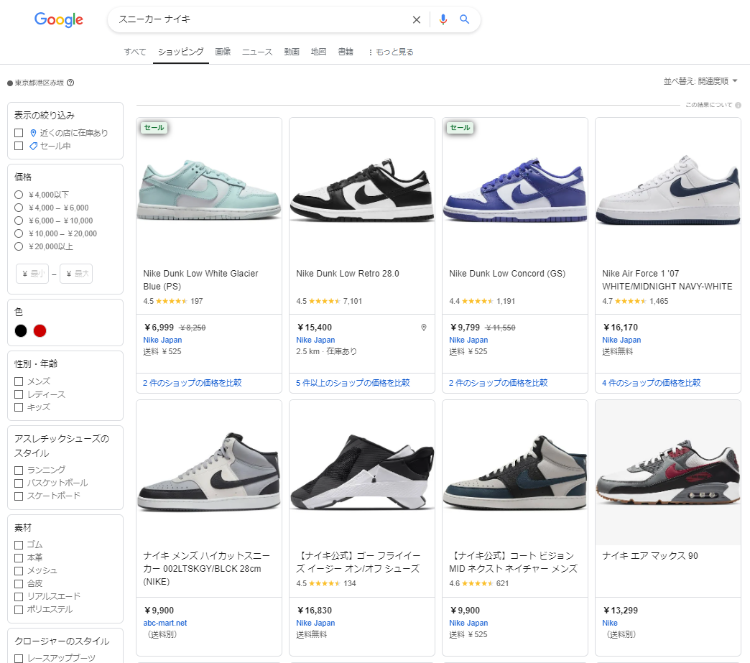The image size is (750, 663).
Task: Check the リアルスエード material filter
Action: tap(19, 597)
